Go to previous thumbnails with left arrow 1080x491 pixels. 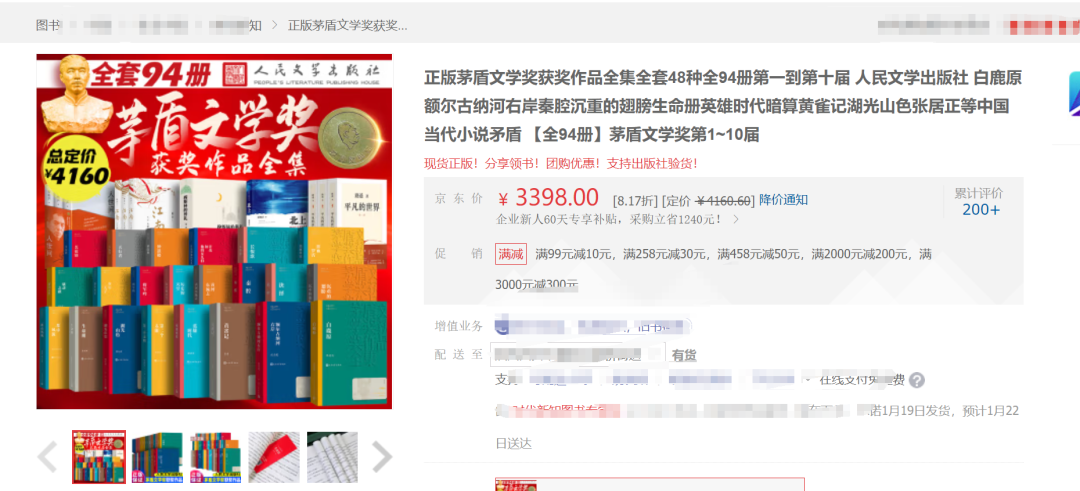click(48, 457)
